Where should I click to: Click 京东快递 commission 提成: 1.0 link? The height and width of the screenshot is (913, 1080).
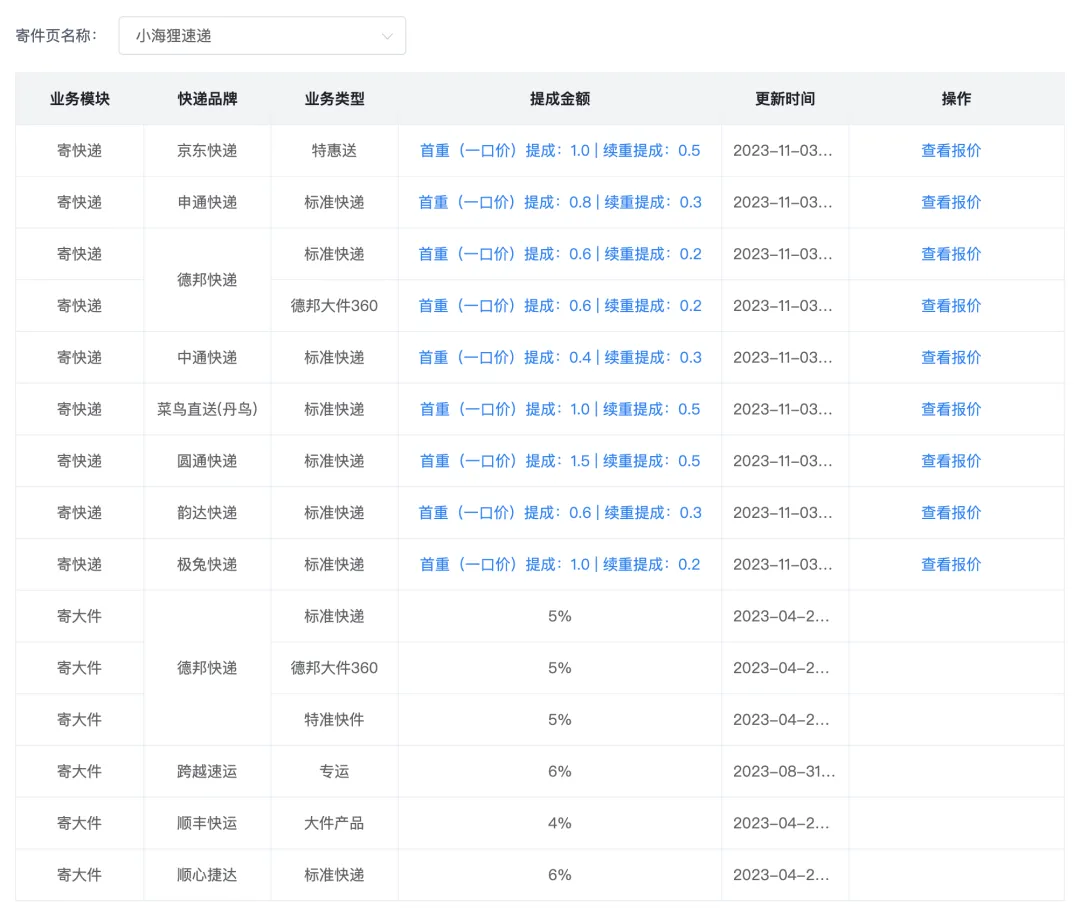coord(560,151)
